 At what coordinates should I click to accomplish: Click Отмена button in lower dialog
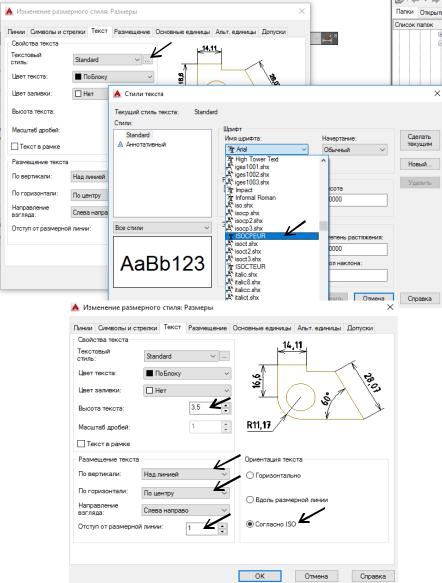[x=316, y=576]
